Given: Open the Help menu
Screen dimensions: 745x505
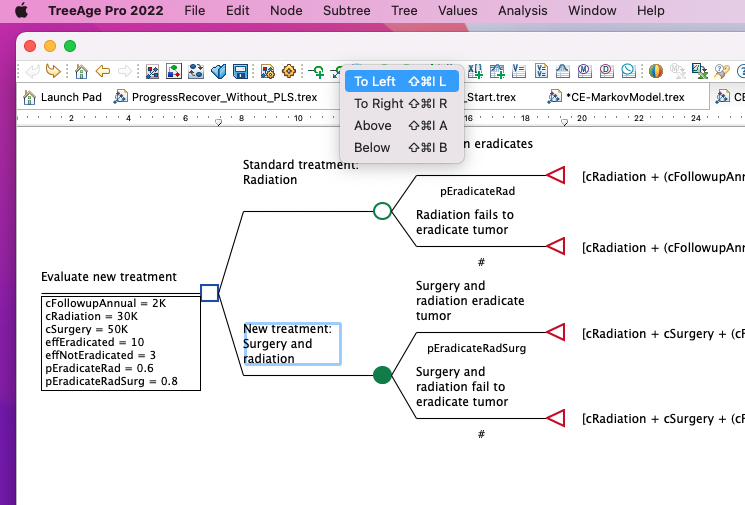Looking at the screenshot, I should [650, 10].
